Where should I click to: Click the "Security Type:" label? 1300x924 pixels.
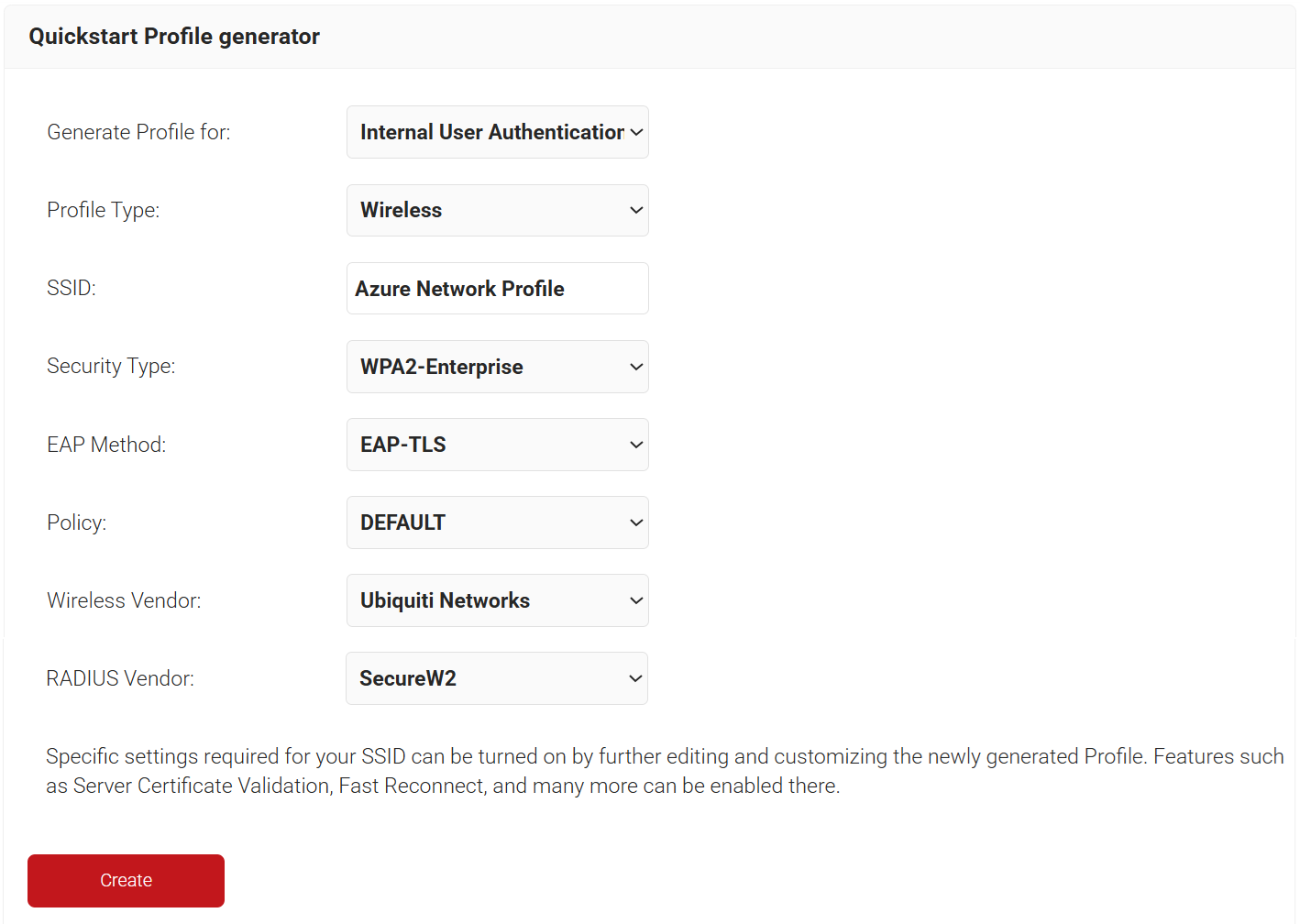click(x=111, y=366)
